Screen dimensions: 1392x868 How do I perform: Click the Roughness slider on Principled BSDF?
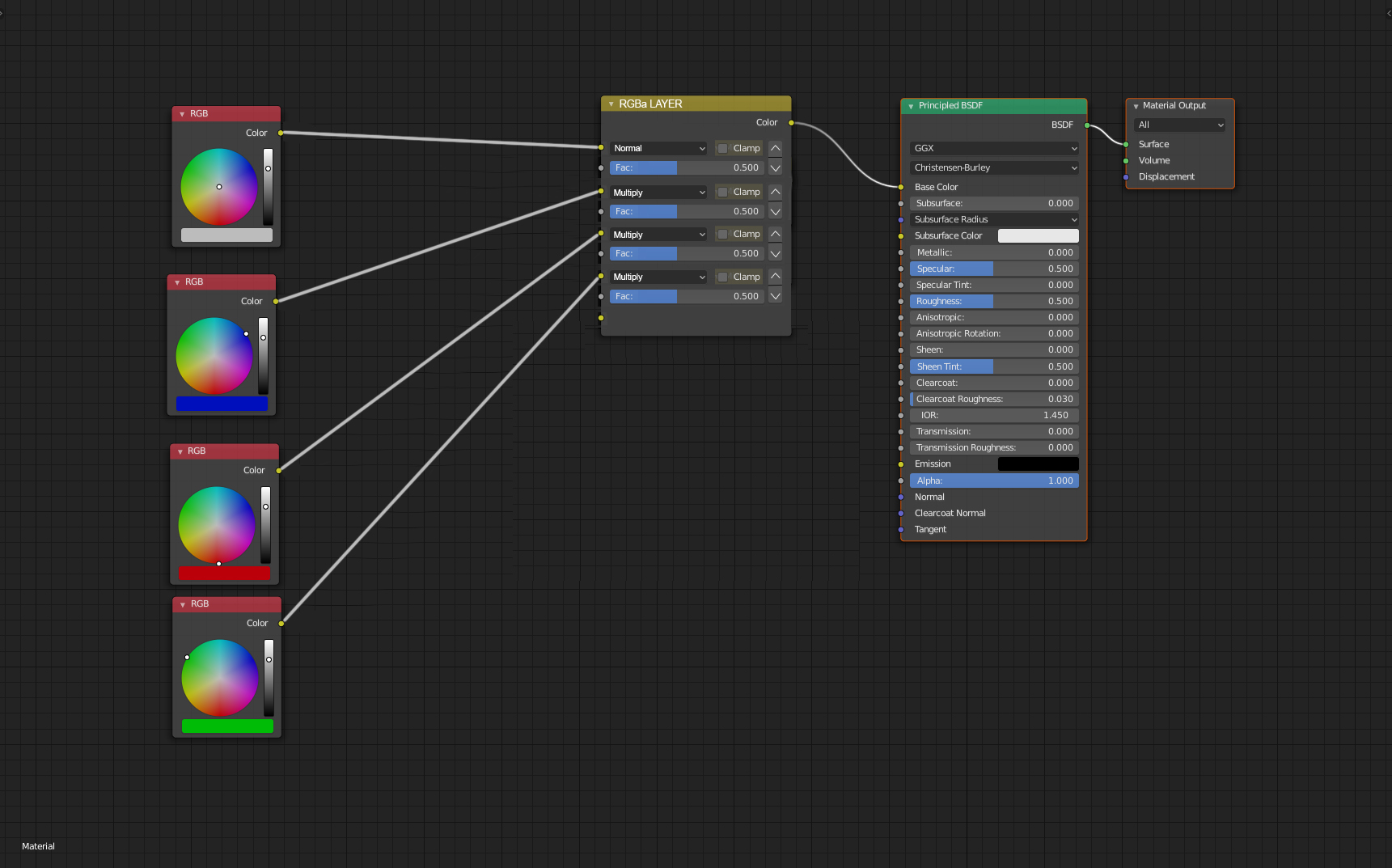tap(994, 302)
